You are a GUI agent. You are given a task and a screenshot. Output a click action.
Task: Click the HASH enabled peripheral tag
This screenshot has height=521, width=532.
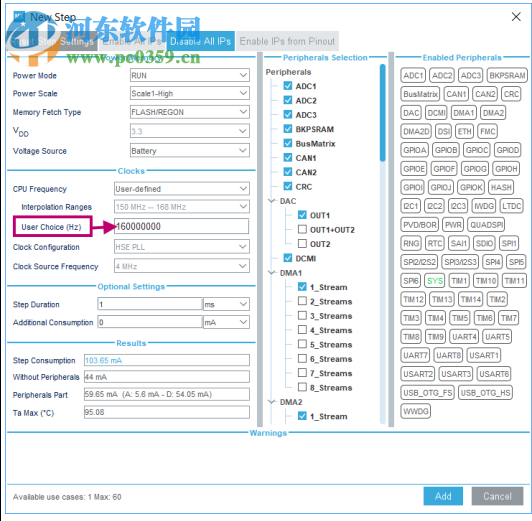(x=501, y=187)
